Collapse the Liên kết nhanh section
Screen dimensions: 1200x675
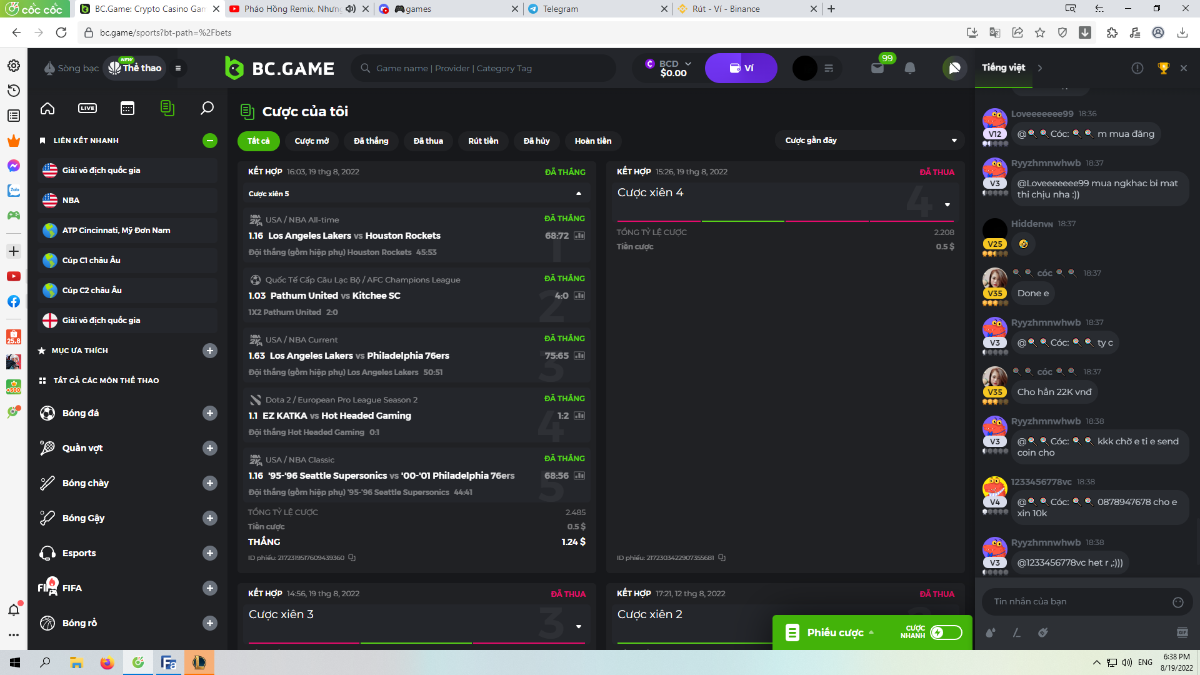point(210,141)
